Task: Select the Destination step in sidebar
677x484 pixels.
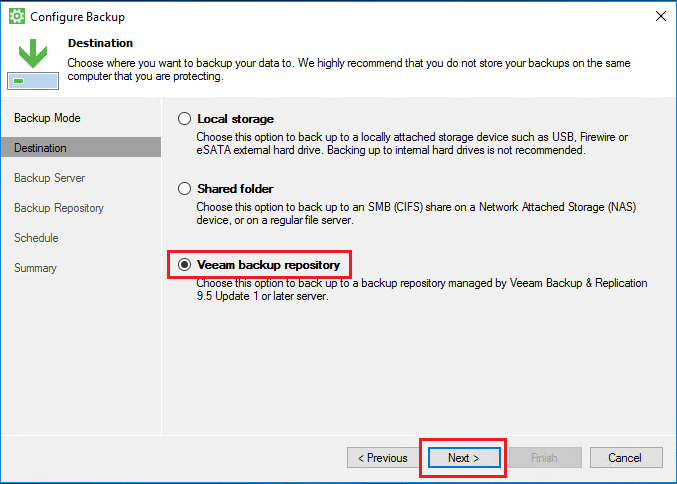Action: click(x=41, y=148)
